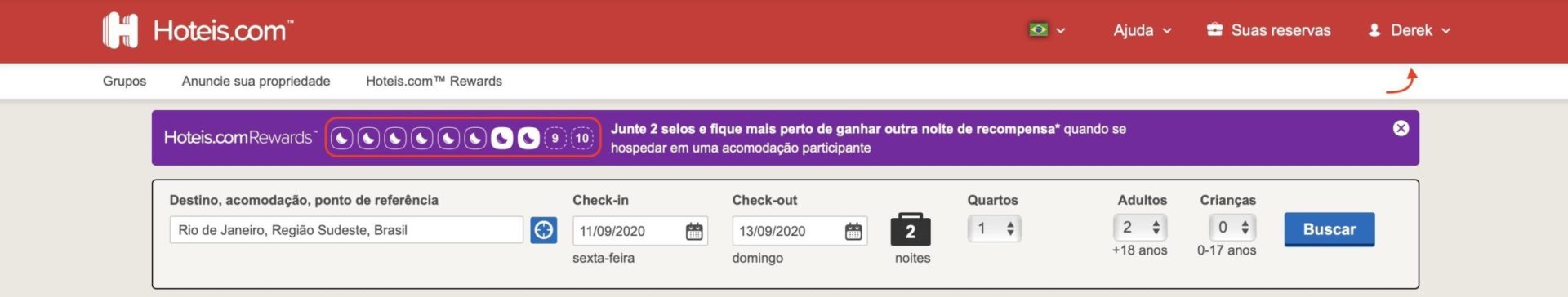Change the Adultos count selector

click(x=1140, y=228)
